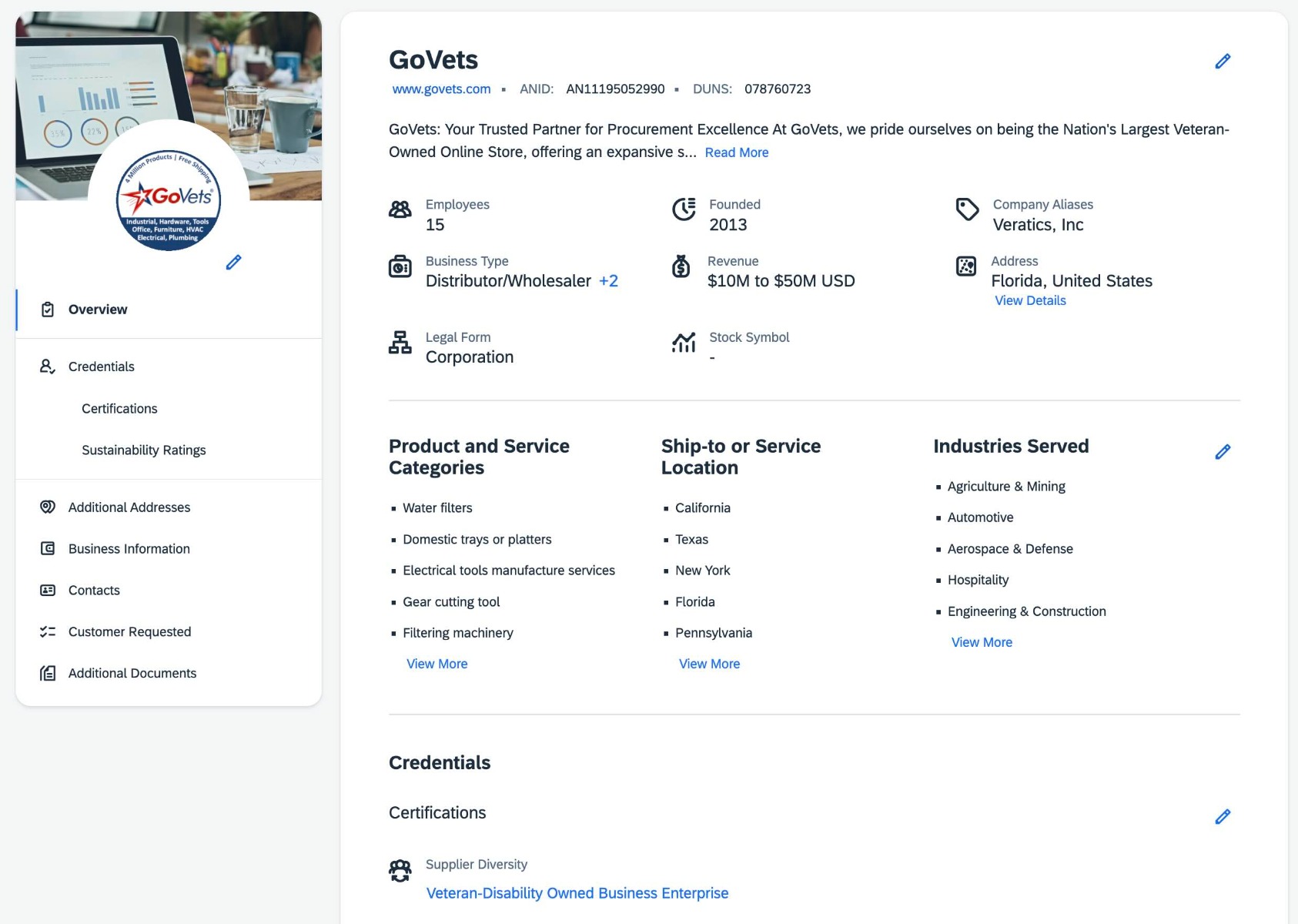Click the DUNS number 078760723

tap(778, 89)
